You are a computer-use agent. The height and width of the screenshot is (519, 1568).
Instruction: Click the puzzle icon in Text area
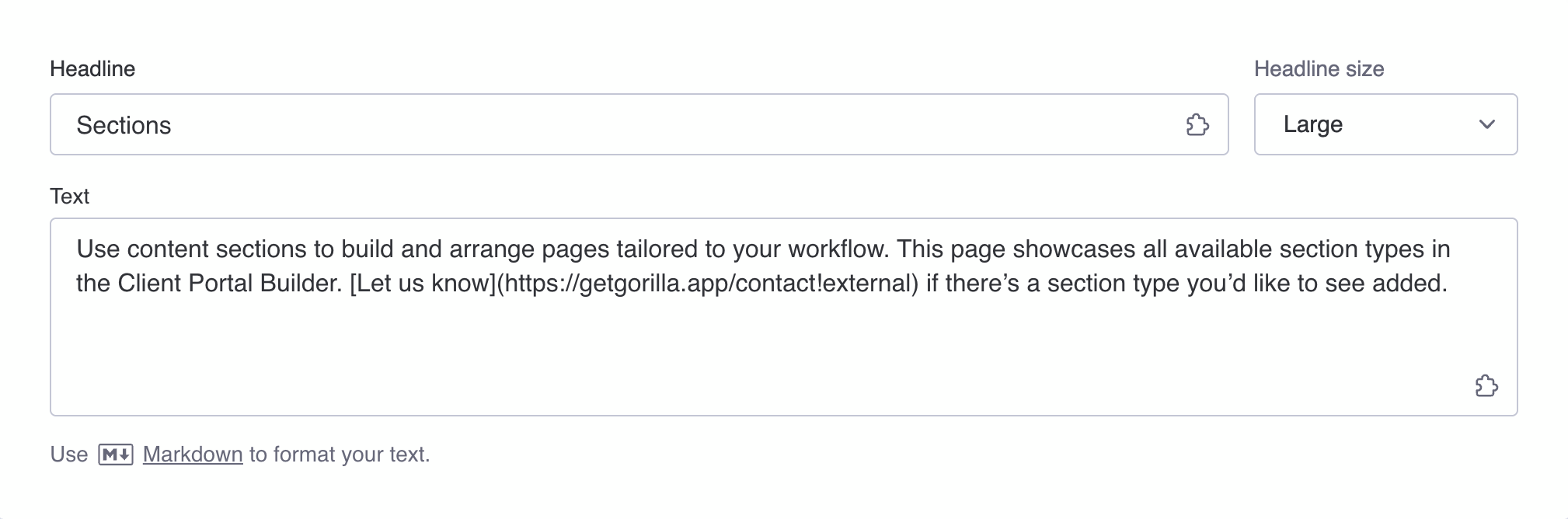click(1486, 385)
